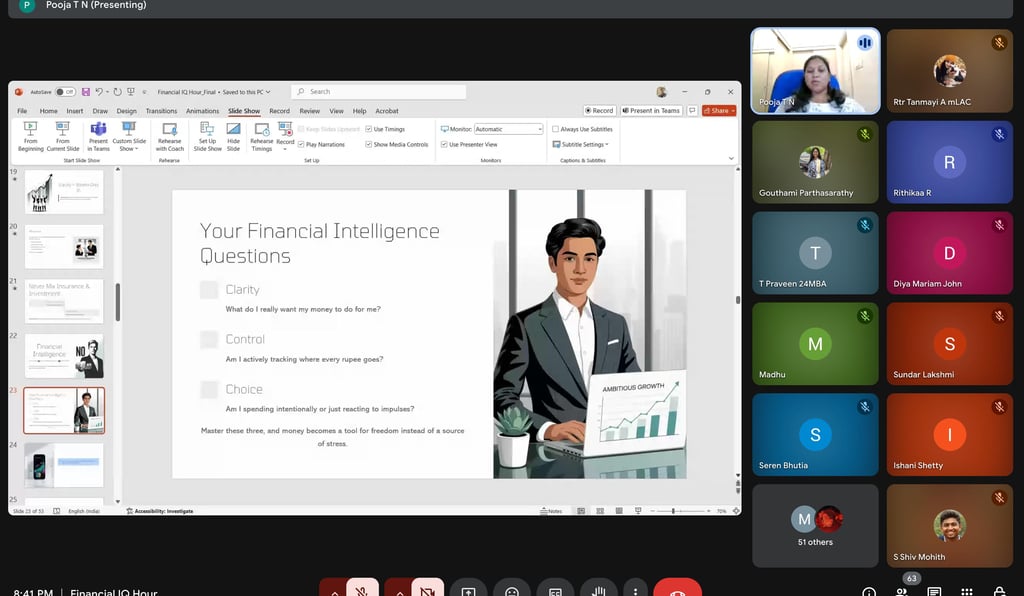Image resolution: width=1024 pixels, height=596 pixels.
Task: Expand the ribbon Record dropdown arrow
Action: tap(285, 149)
